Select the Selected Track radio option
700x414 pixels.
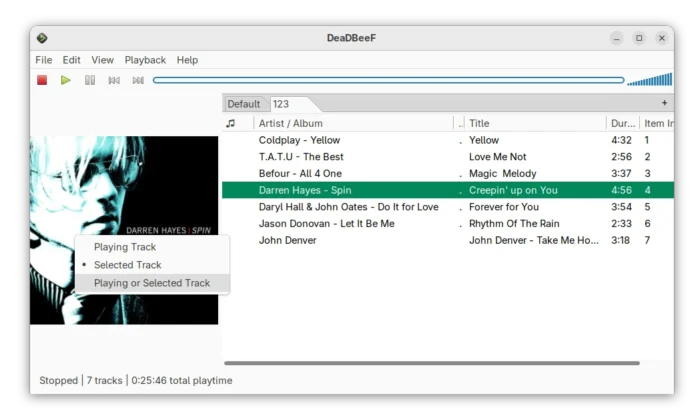(127, 265)
